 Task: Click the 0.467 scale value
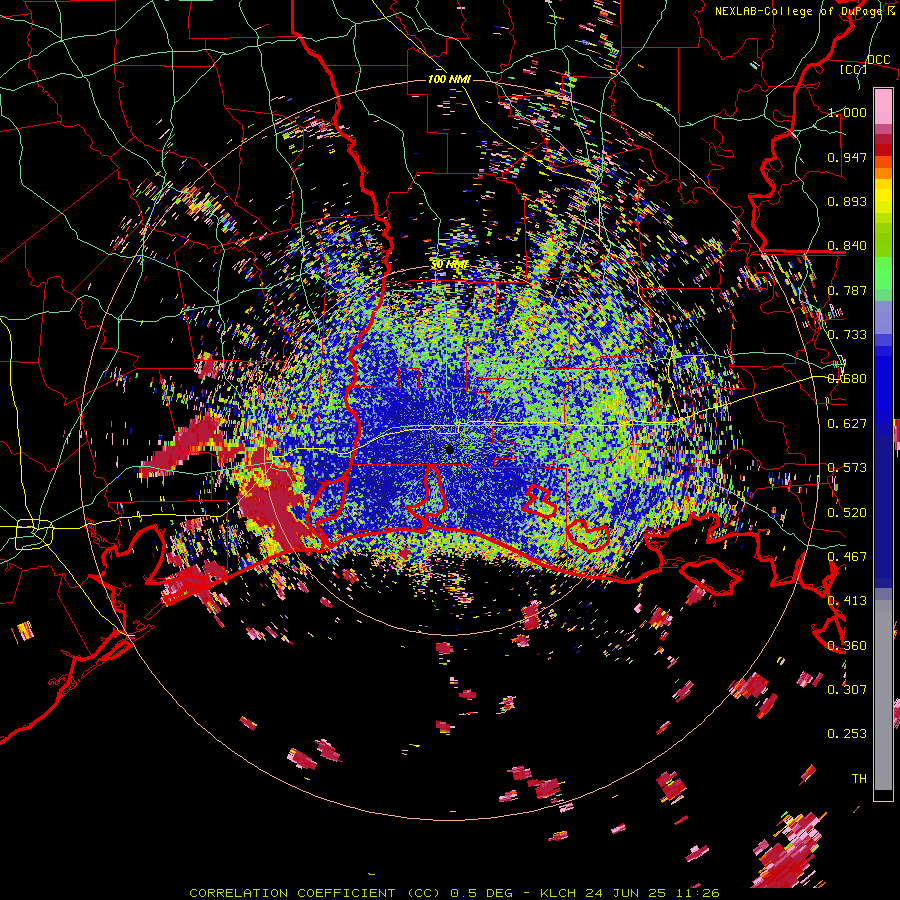[847, 557]
